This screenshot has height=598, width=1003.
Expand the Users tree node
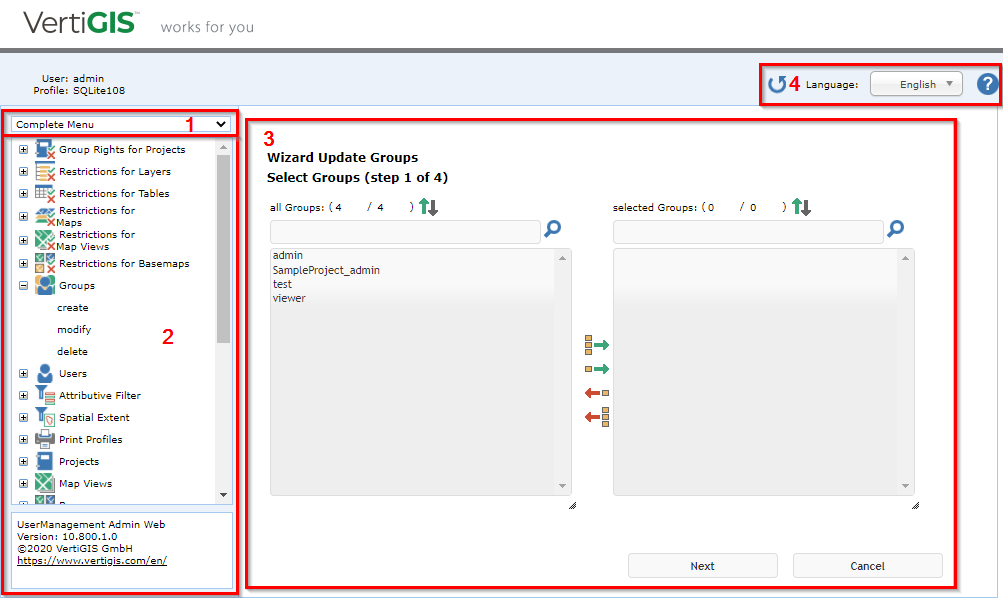click(x=22, y=374)
